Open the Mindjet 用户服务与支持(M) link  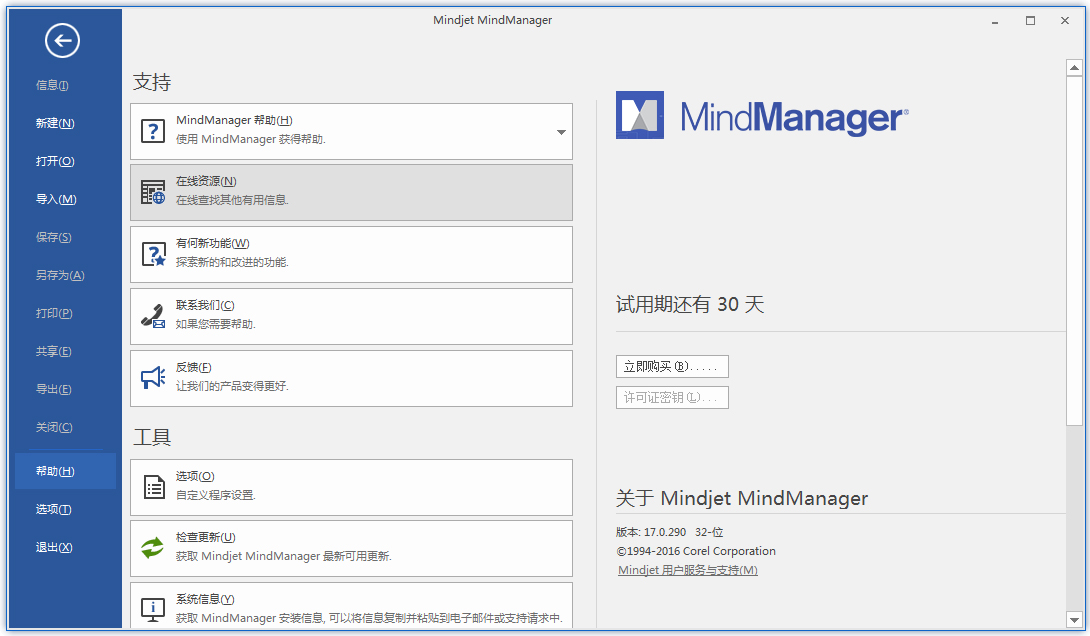point(688,570)
